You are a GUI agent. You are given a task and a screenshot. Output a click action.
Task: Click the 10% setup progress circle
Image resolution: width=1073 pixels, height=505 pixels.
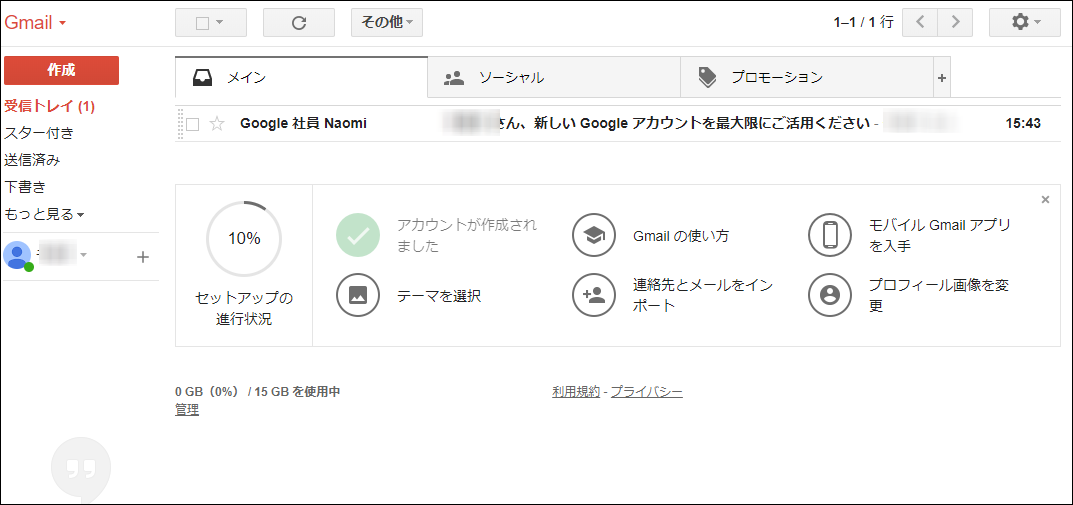click(x=244, y=238)
